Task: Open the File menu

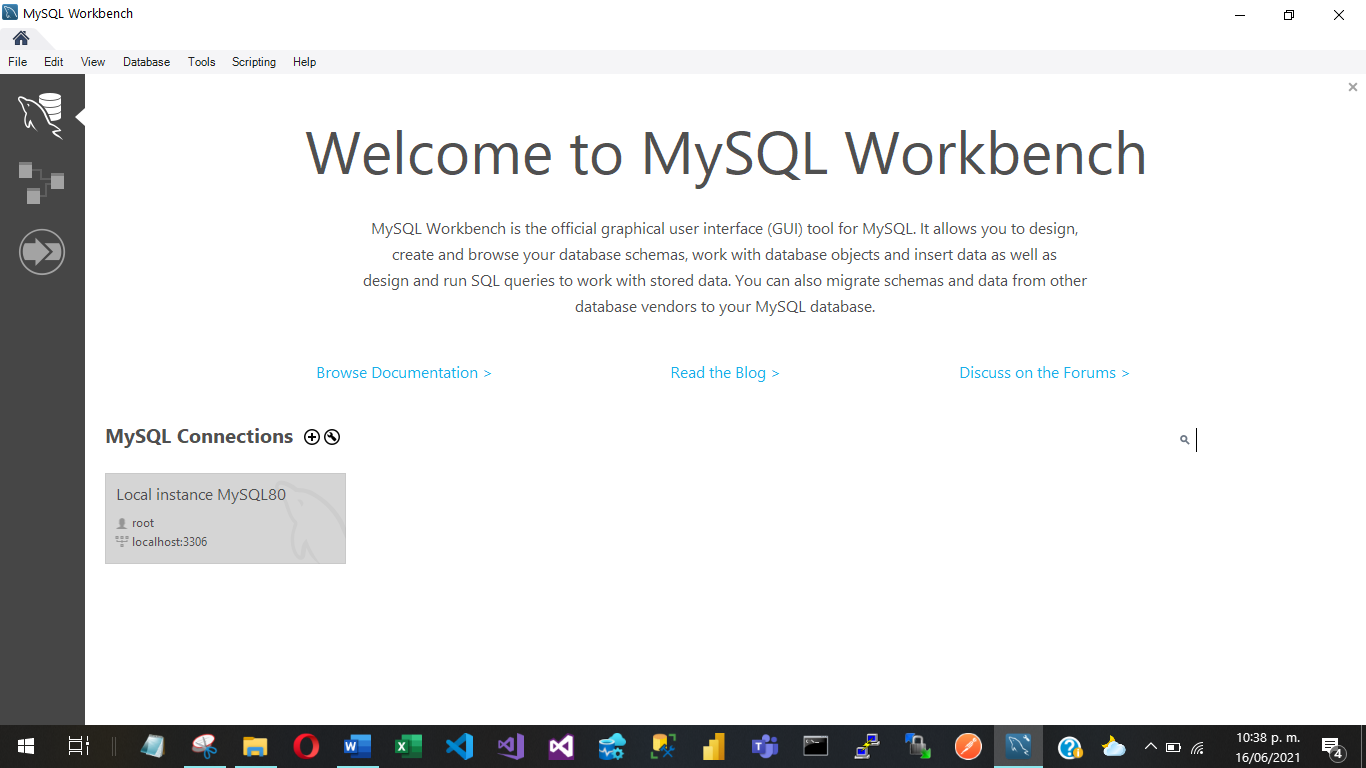Action: click(18, 62)
